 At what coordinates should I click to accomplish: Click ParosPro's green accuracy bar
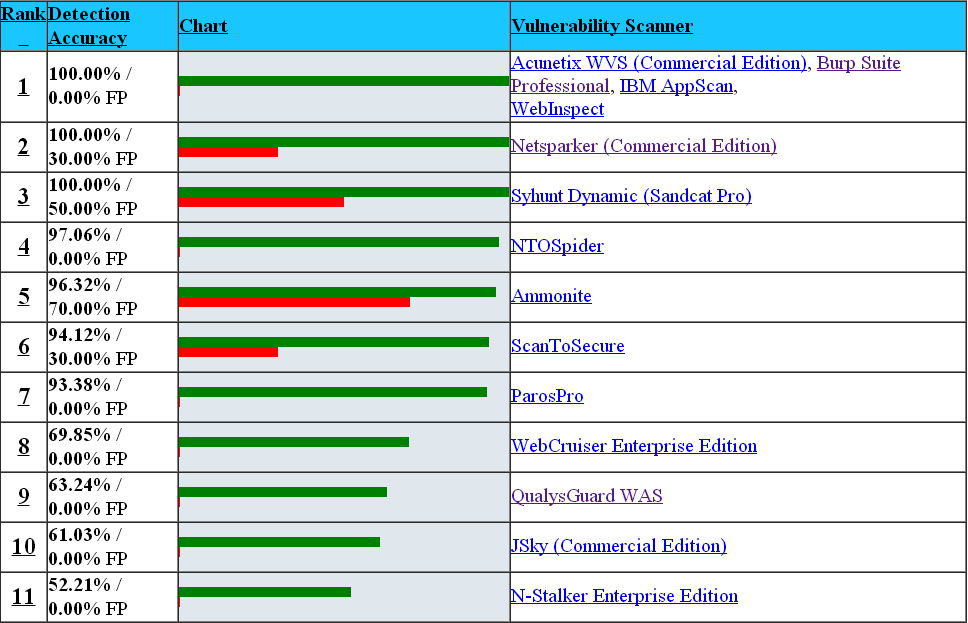coord(333,392)
